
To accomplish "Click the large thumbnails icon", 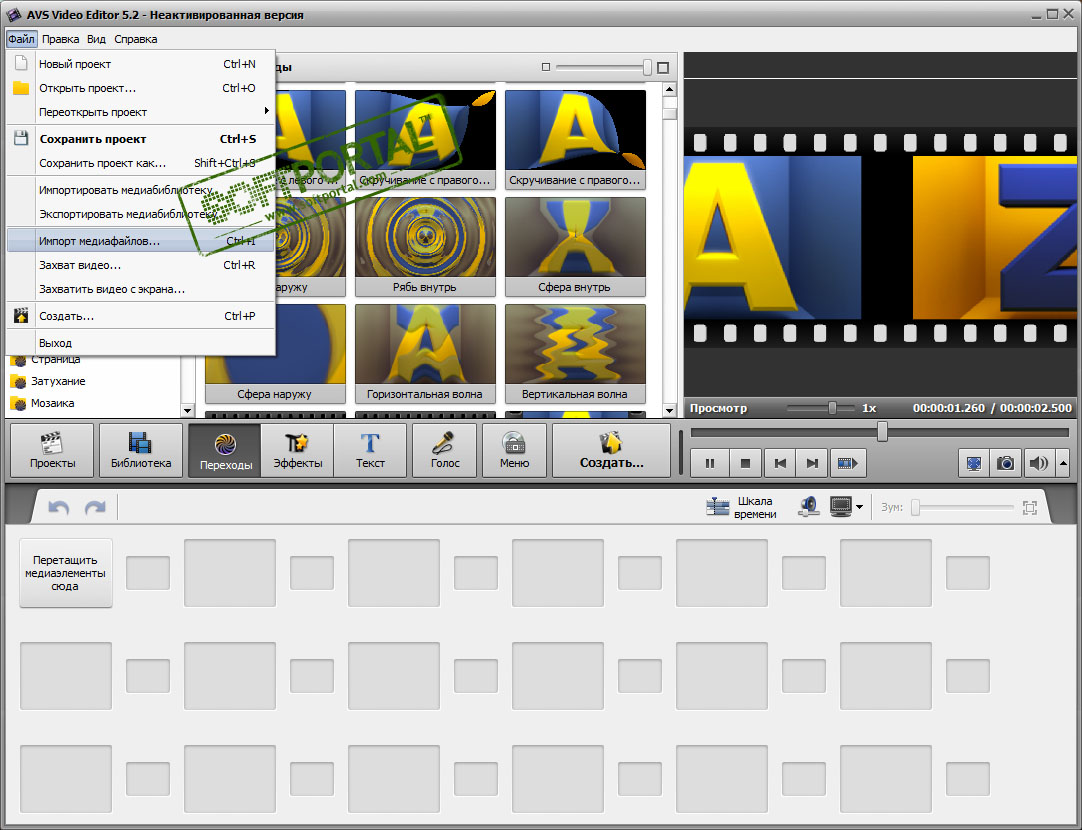I will 663,67.
